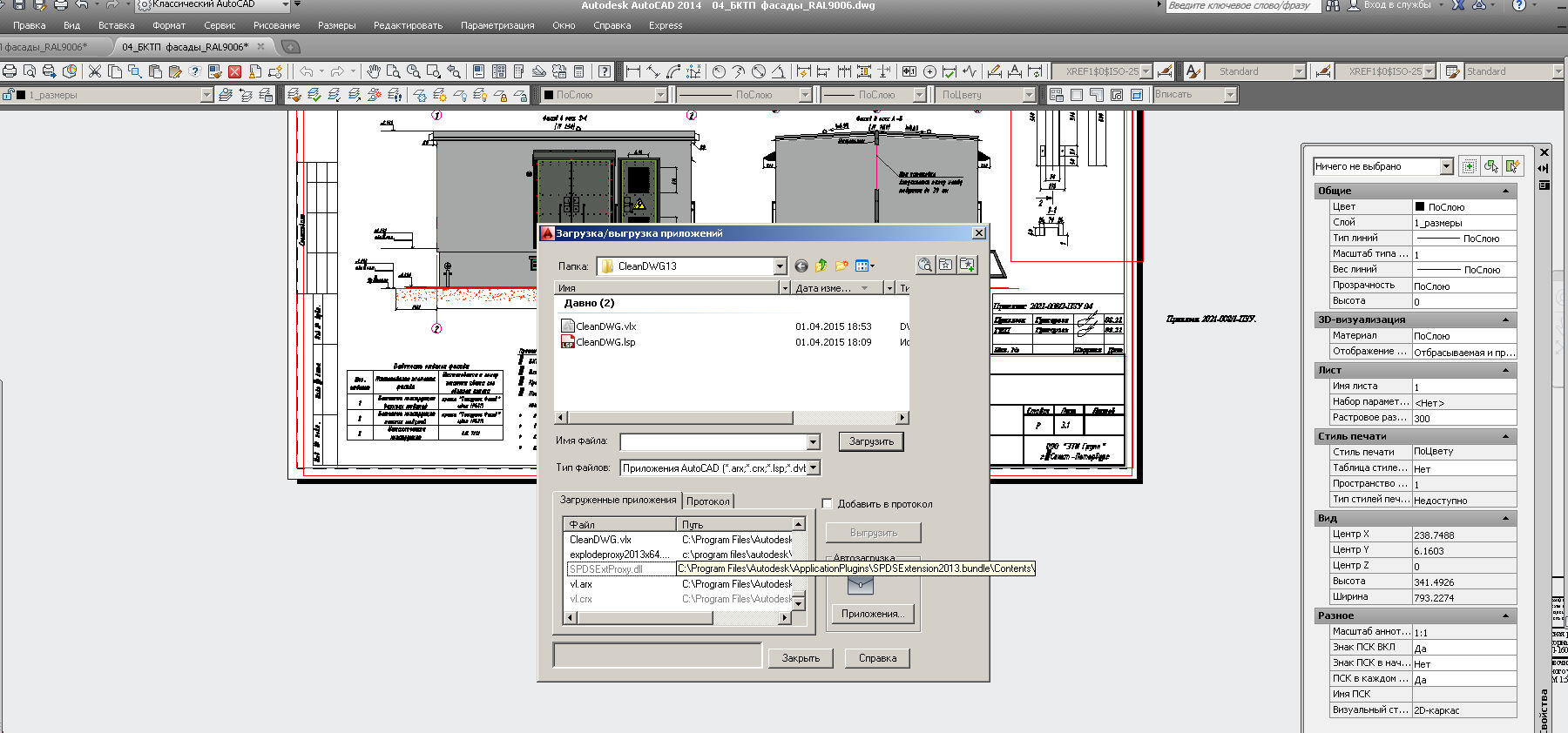Open the '1_размеры' layer dropdown in toolbar
The width and height of the screenshot is (1568, 733).
click(x=206, y=95)
